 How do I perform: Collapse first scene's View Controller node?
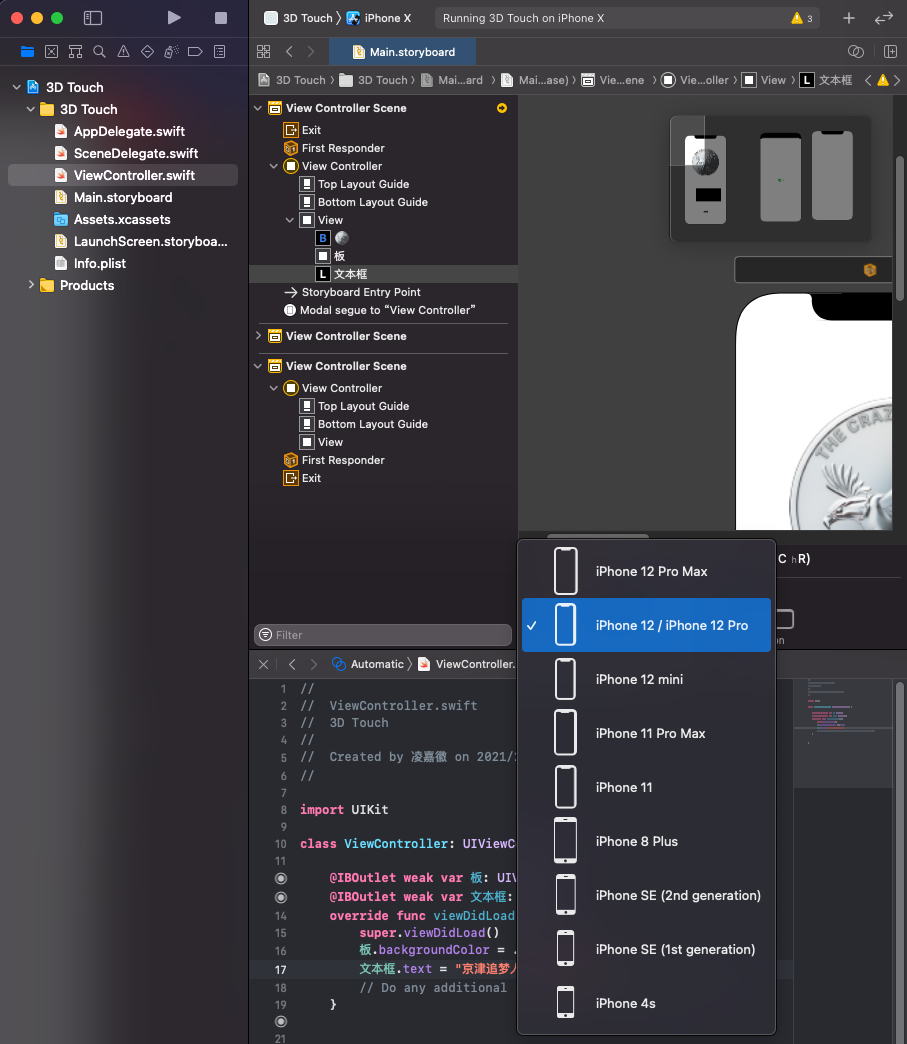pyautogui.click(x=274, y=166)
